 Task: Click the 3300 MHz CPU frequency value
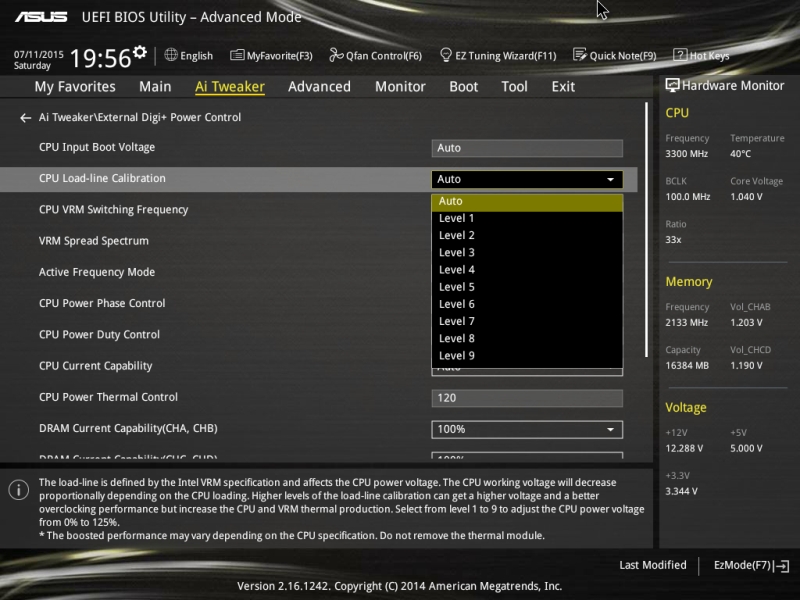686,154
